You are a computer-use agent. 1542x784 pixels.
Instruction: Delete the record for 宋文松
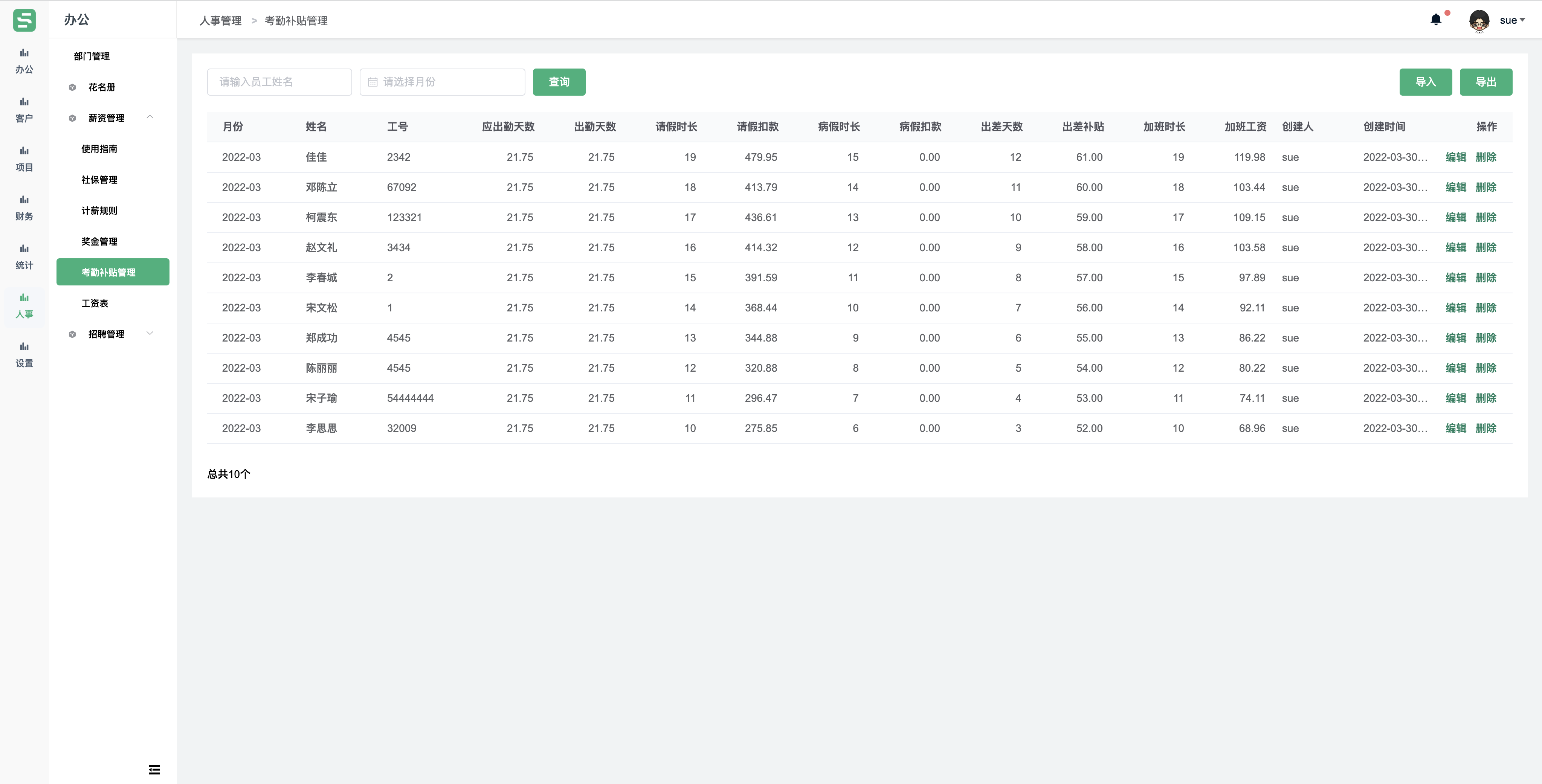(1486, 308)
